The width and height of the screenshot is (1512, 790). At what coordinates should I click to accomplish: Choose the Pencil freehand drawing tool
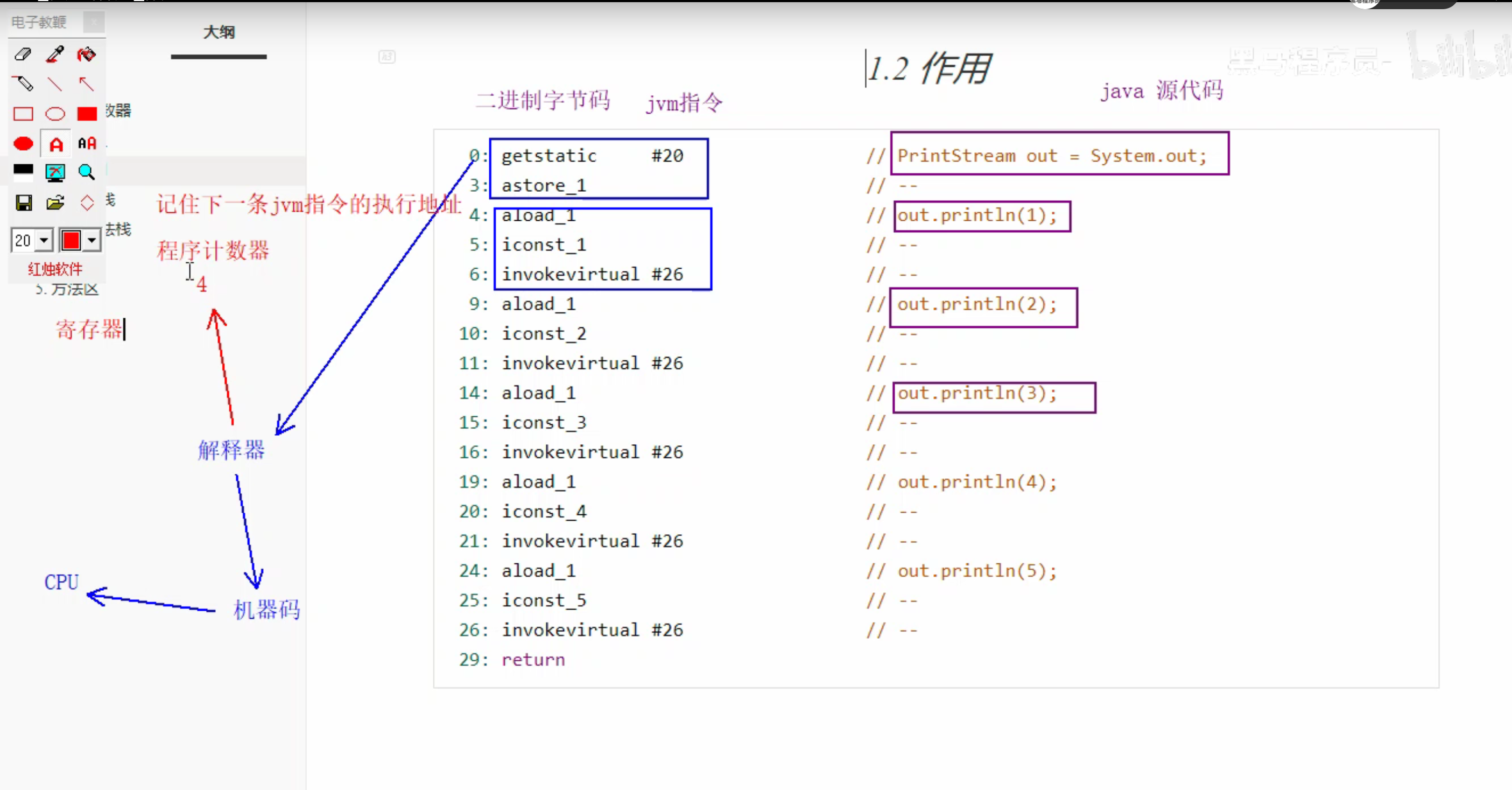pos(23,84)
